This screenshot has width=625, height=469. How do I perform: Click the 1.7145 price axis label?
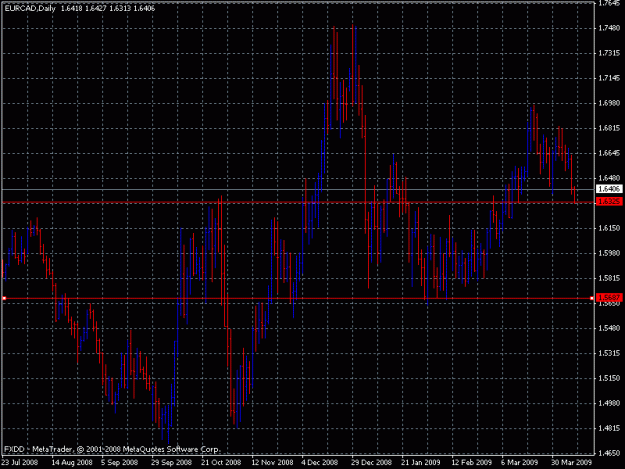[x=609, y=78]
